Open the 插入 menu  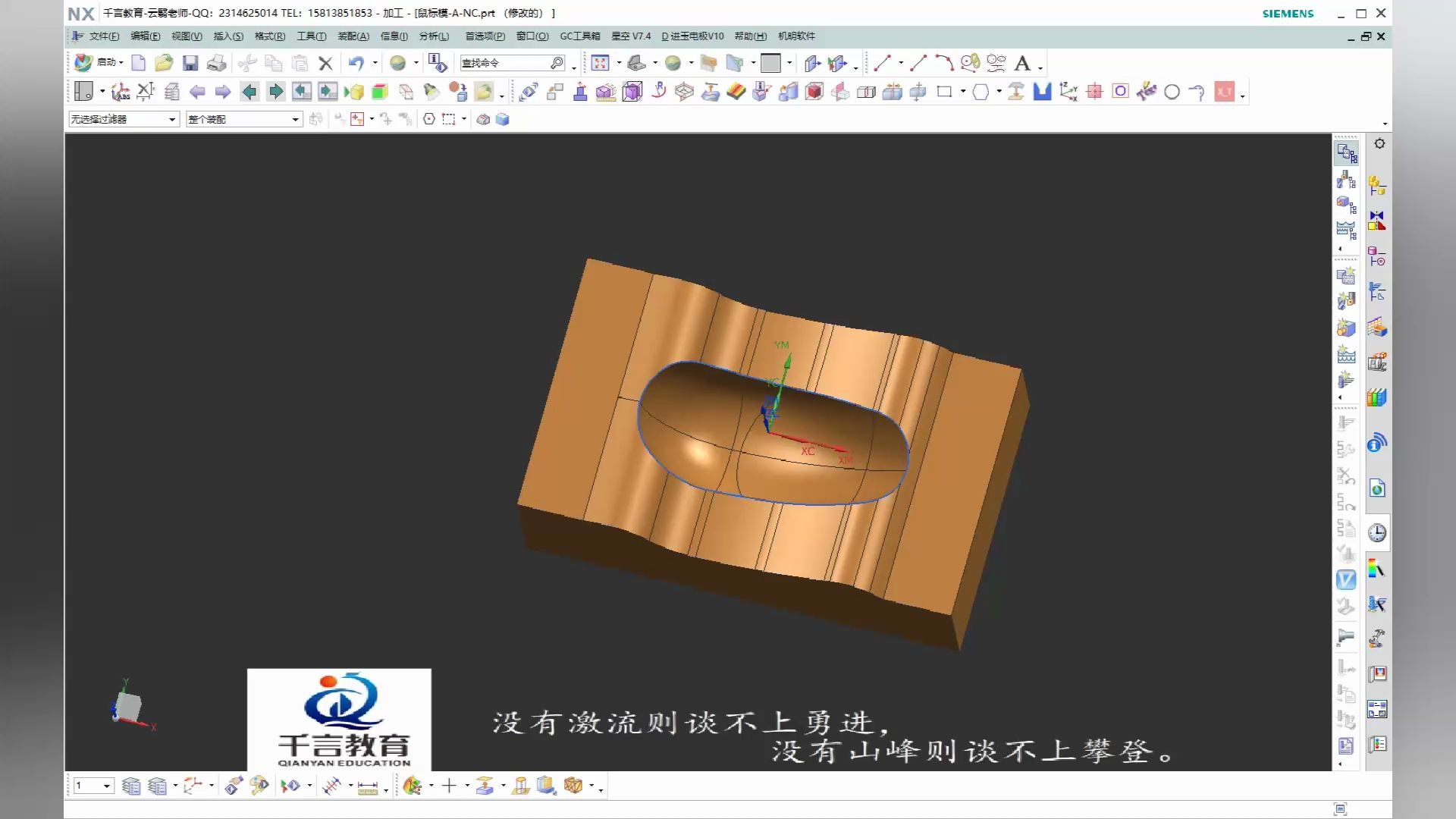pyautogui.click(x=227, y=36)
